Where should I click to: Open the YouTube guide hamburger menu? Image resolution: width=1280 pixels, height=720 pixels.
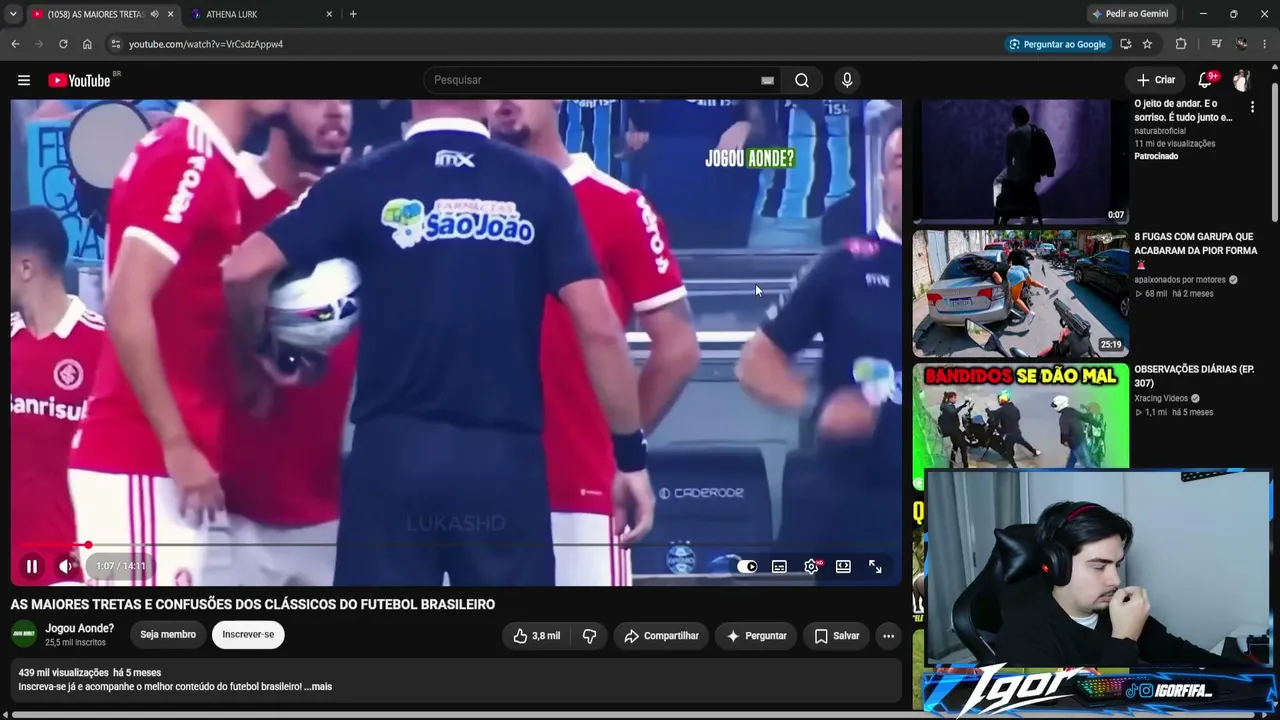pyautogui.click(x=24, y=80)
